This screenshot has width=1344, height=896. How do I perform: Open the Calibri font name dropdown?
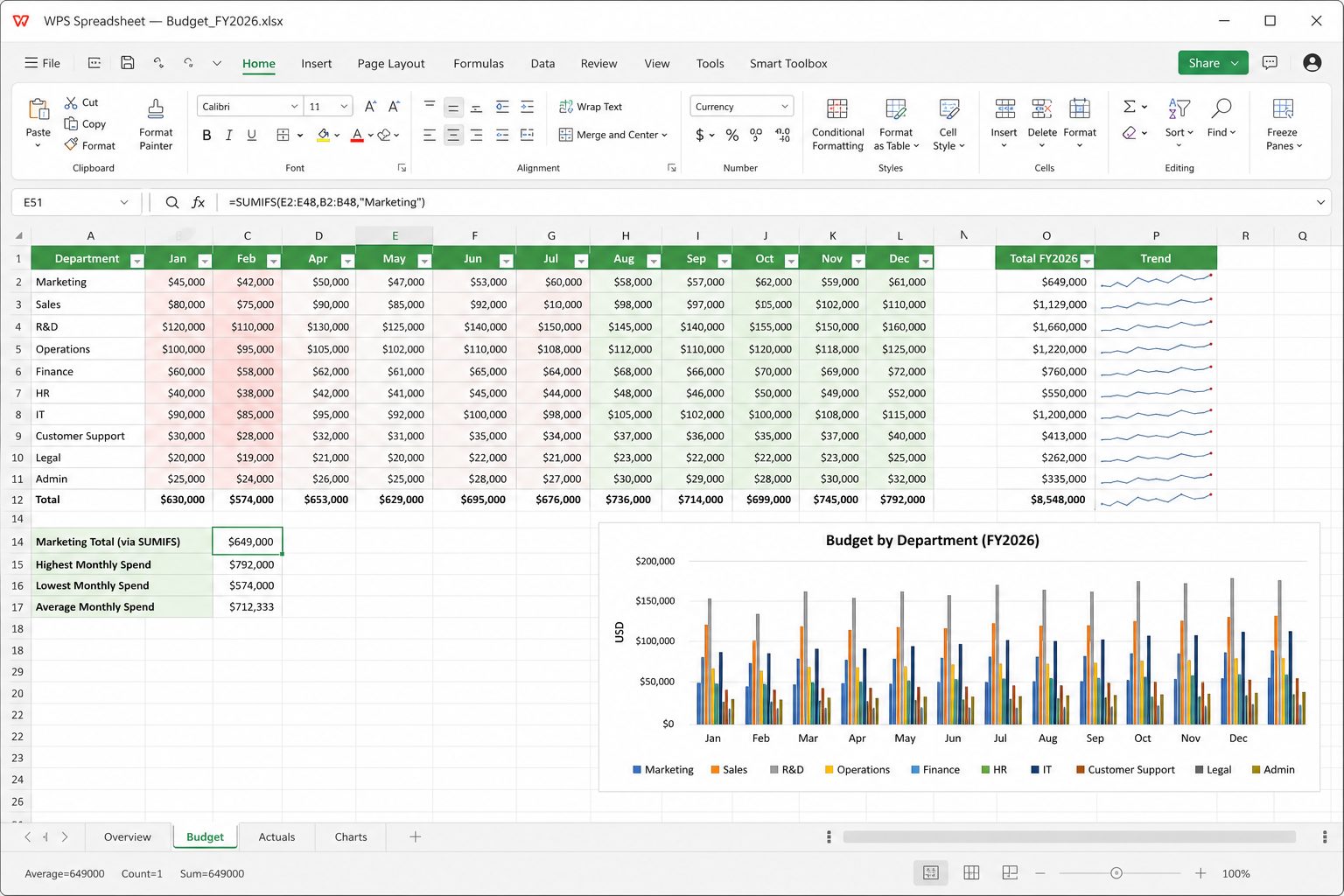[x=294, y=107]
